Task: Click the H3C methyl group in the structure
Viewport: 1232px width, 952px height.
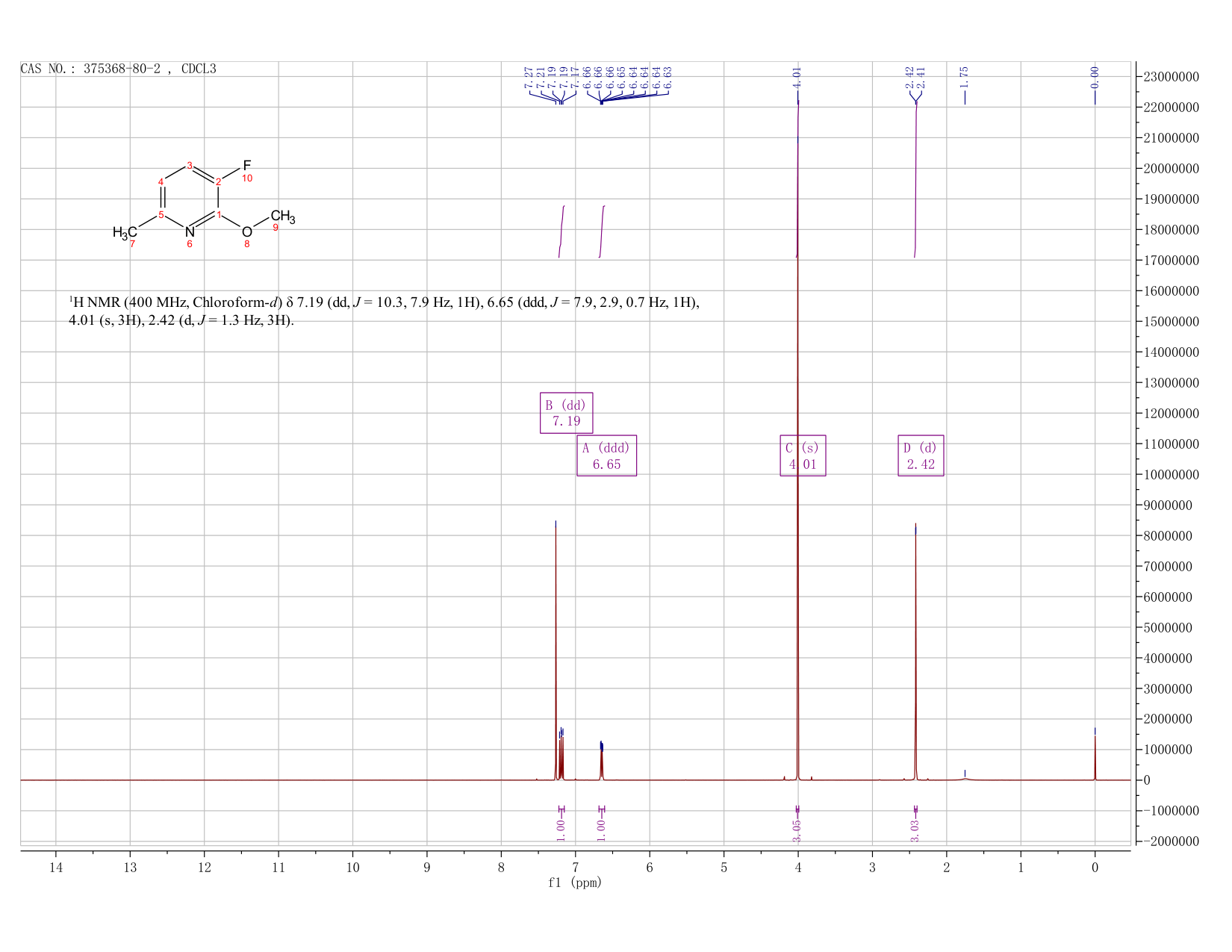Action: tap(125, 233)
